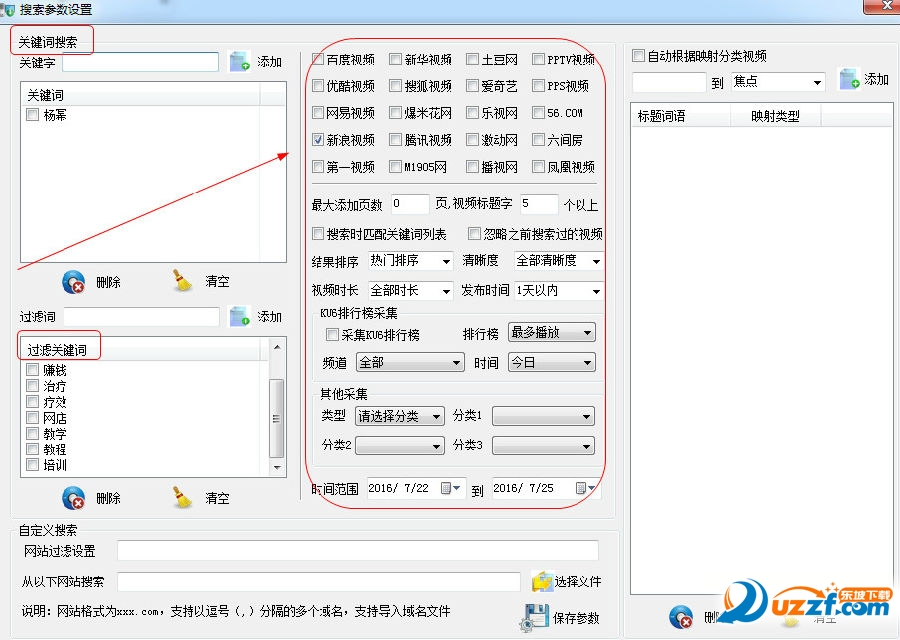
Task: Open the calendar icon of the end date
Action: click(585, 488)
